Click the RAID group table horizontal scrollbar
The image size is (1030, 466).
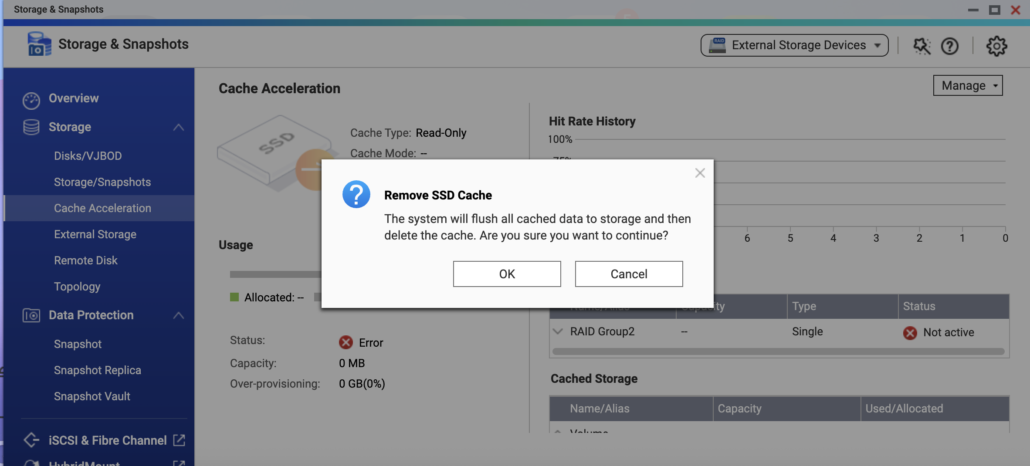click(x=778, y=352)
